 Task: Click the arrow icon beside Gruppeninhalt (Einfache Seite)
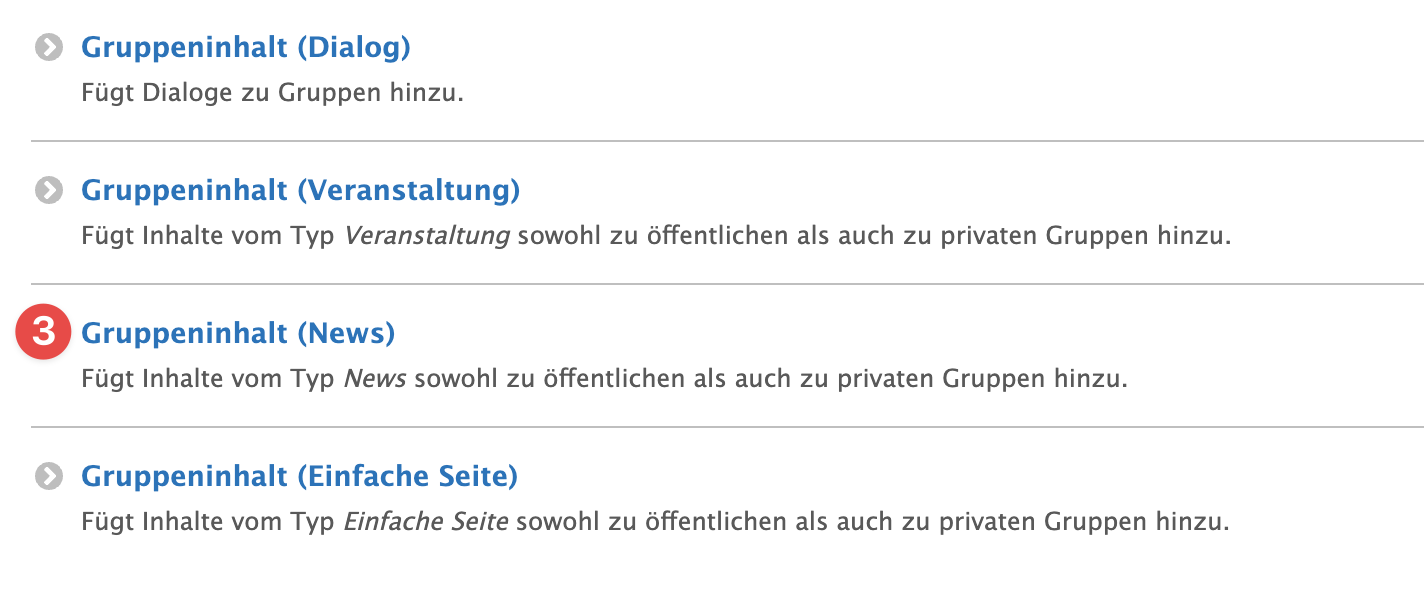[47, 477]
